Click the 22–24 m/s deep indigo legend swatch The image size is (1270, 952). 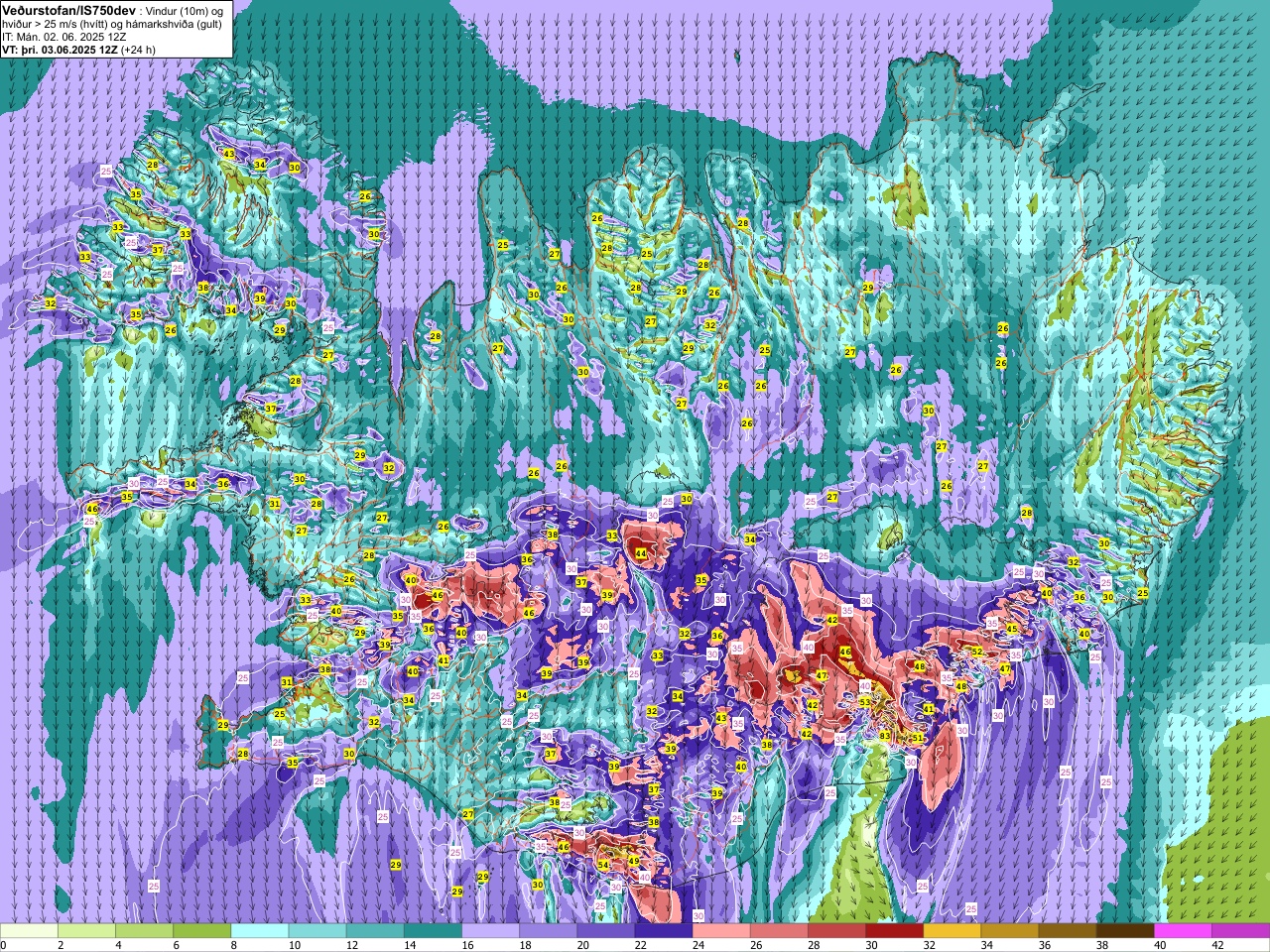tap(664, 931)
